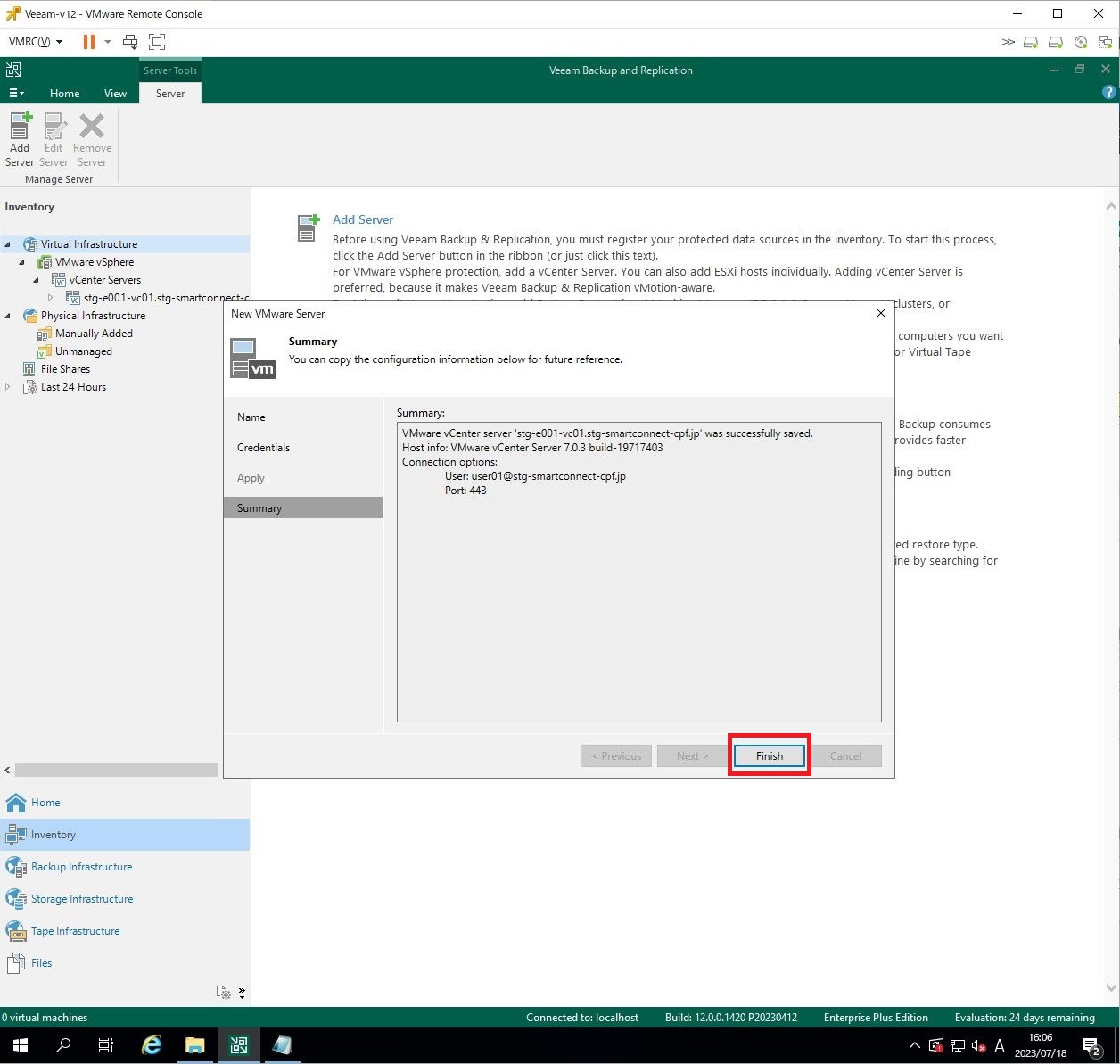Open Tape Infrastructure navigation pane
Image resolution: width=1120 pixels, height=1064 pixels.
pyautogui.click(x=125, y=931)
